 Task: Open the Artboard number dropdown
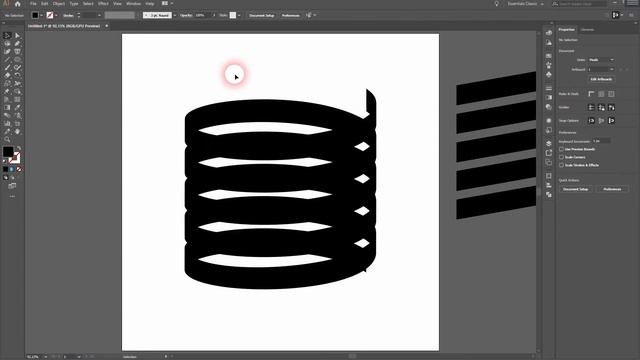pyautogui.click(x=601, y=69)
